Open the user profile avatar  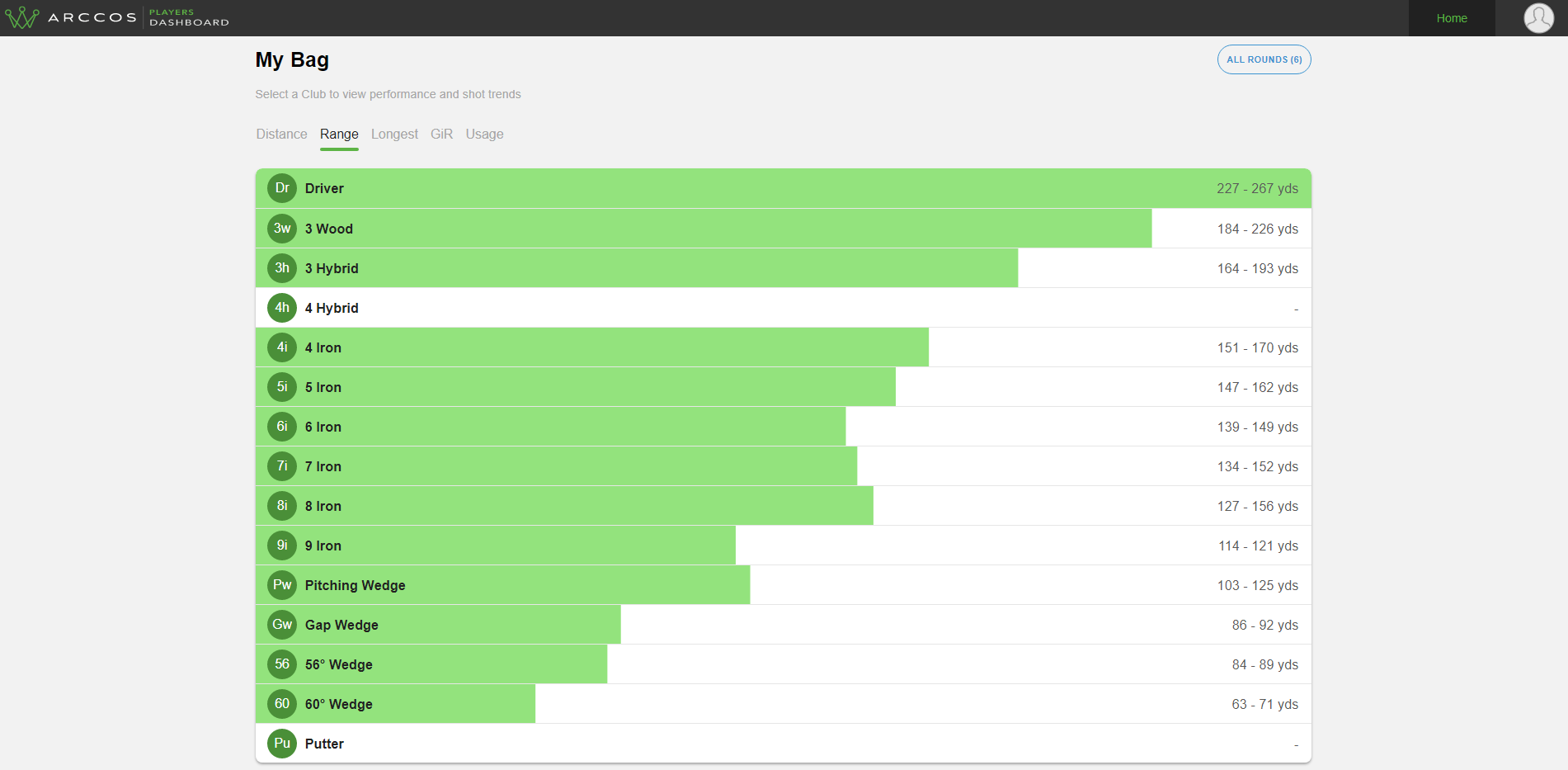pos(1538,18)
